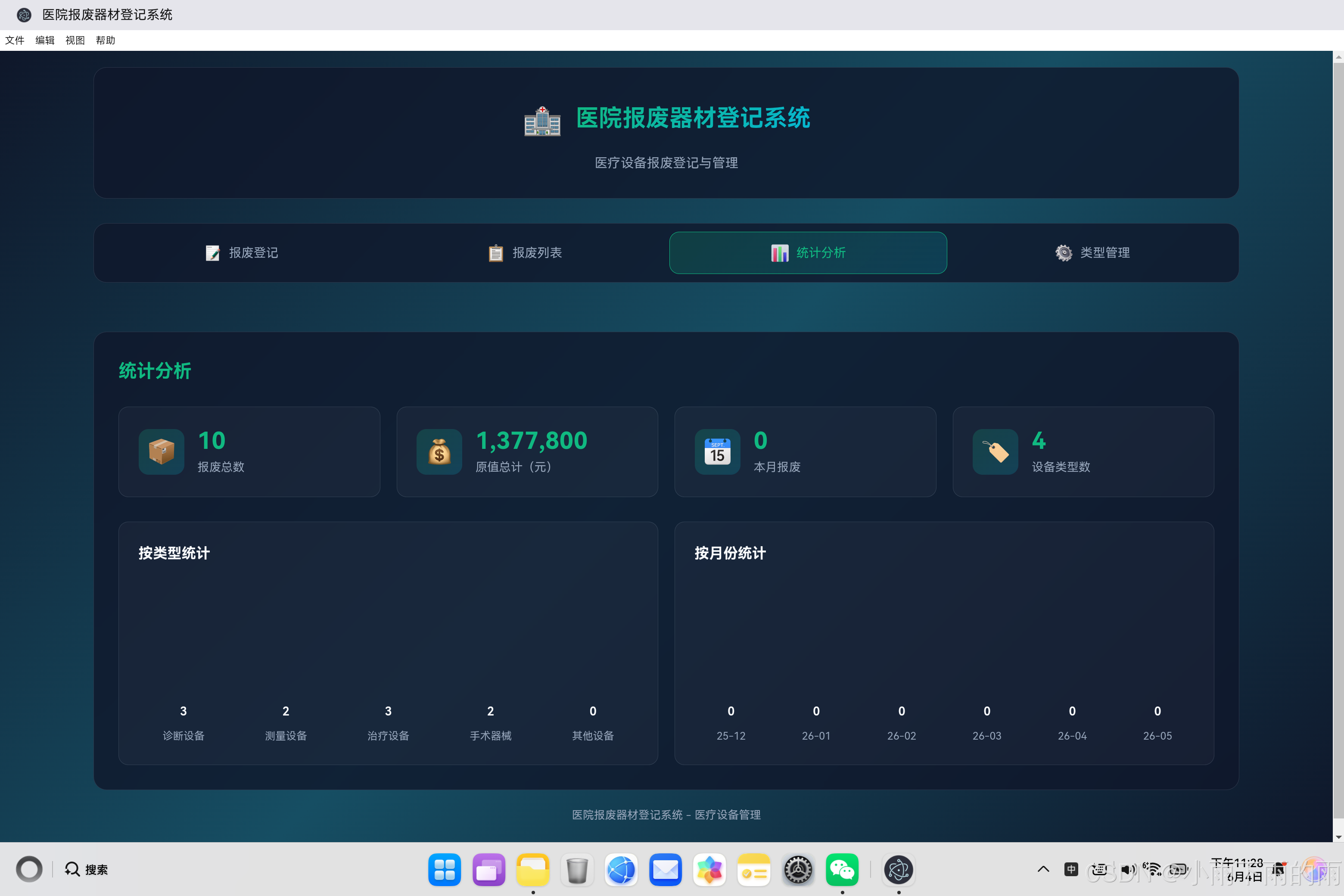Click the hospital building icon in header
The image size is (1344, 896).
point(542,121)
